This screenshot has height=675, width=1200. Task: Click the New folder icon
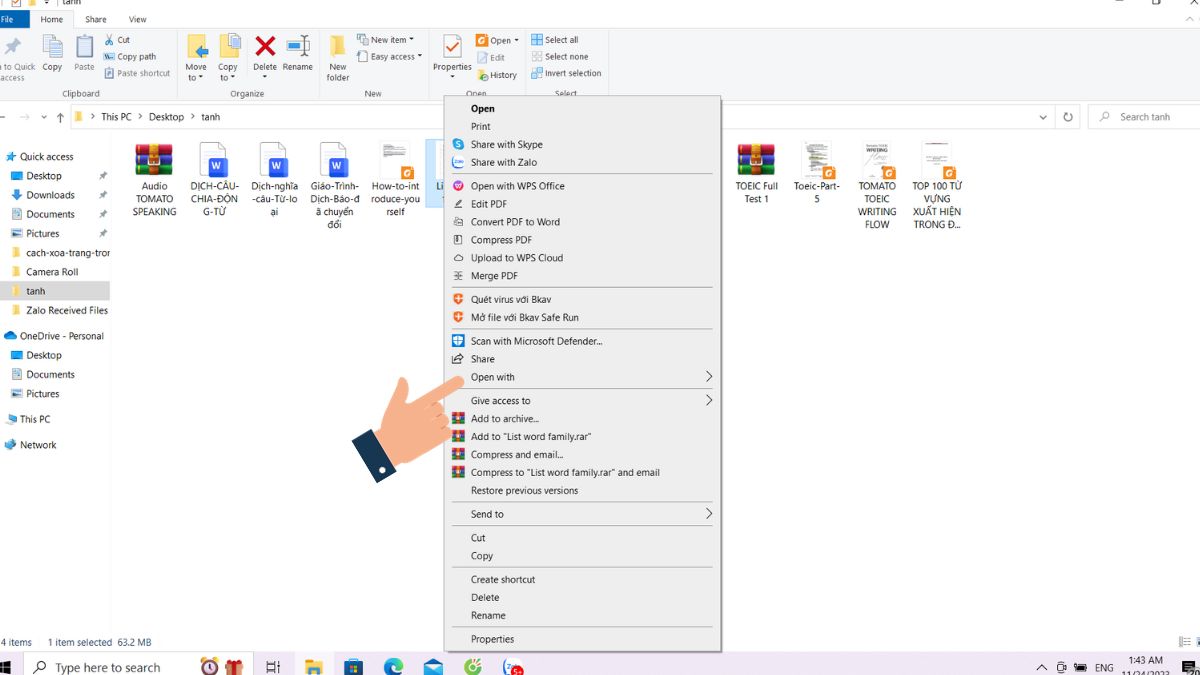pyautogui.click(x=338, y=56)
